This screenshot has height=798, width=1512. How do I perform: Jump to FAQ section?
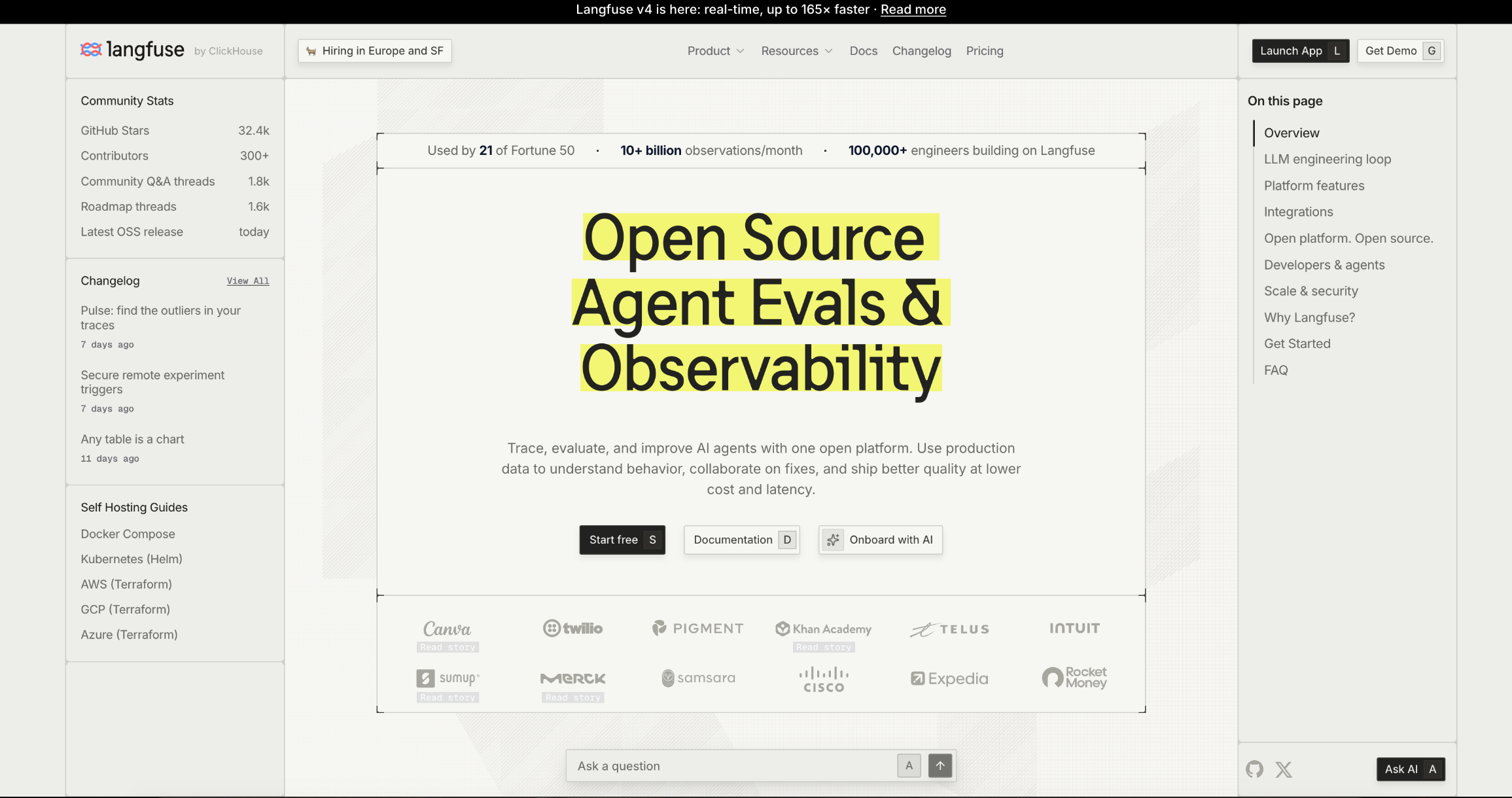[1276, 370]
